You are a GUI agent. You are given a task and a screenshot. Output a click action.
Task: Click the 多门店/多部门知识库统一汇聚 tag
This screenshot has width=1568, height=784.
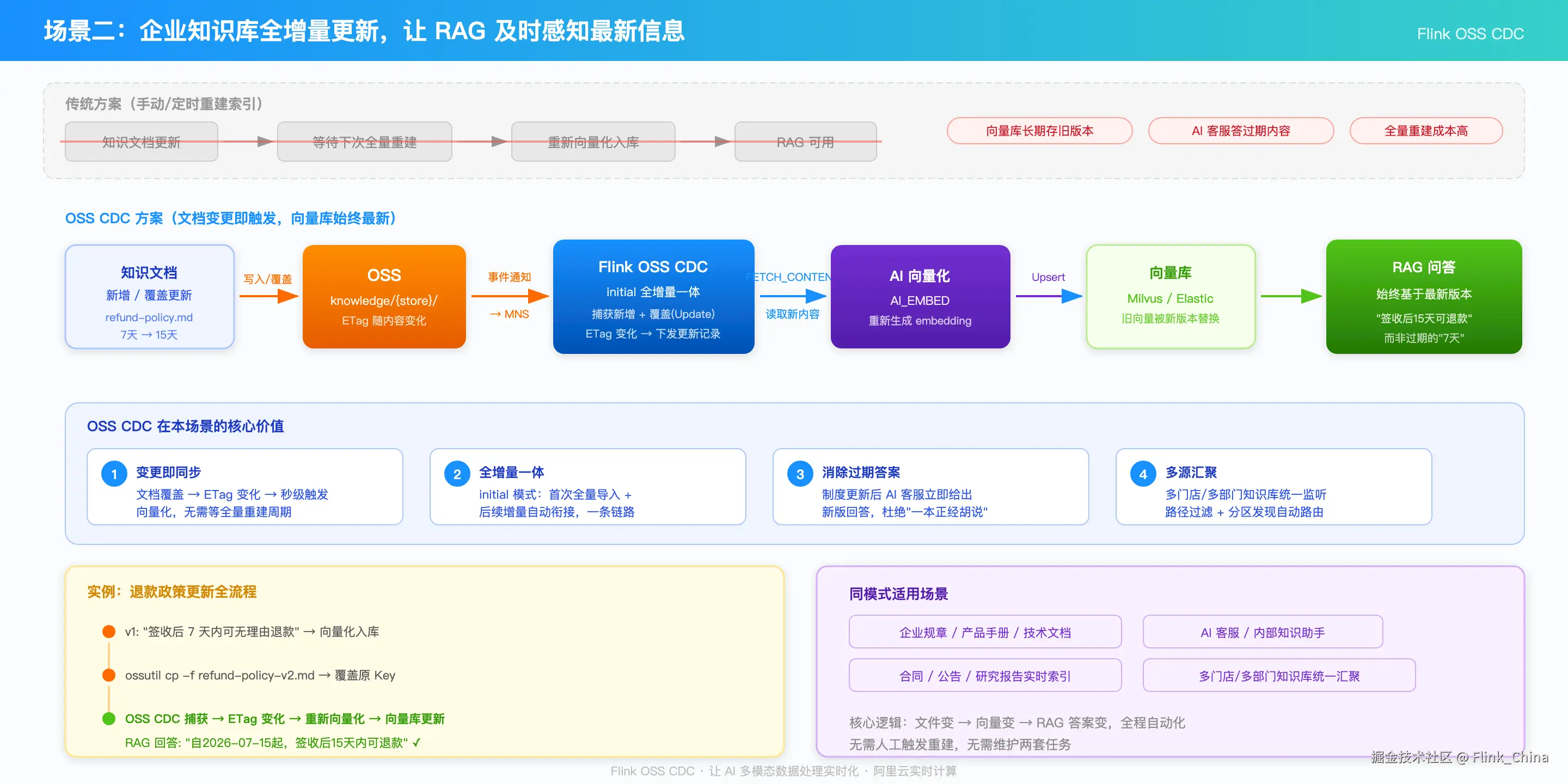click(x=1279, y=676)
